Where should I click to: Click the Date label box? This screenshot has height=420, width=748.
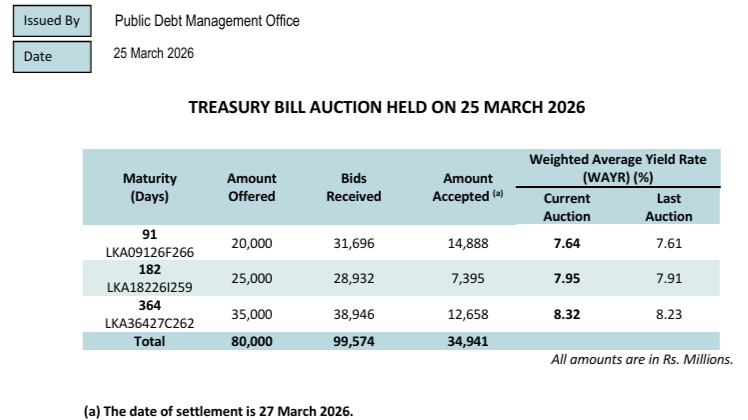pyautogui.click(x=49, y=56)
